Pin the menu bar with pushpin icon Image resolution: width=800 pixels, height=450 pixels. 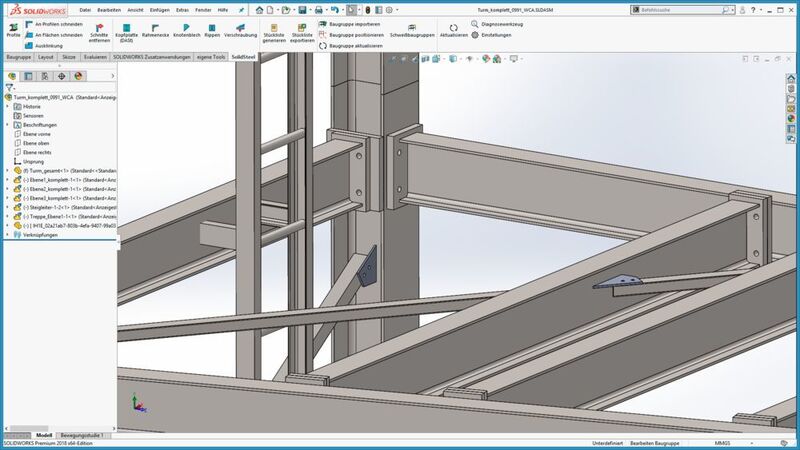(x=241, y=10)
